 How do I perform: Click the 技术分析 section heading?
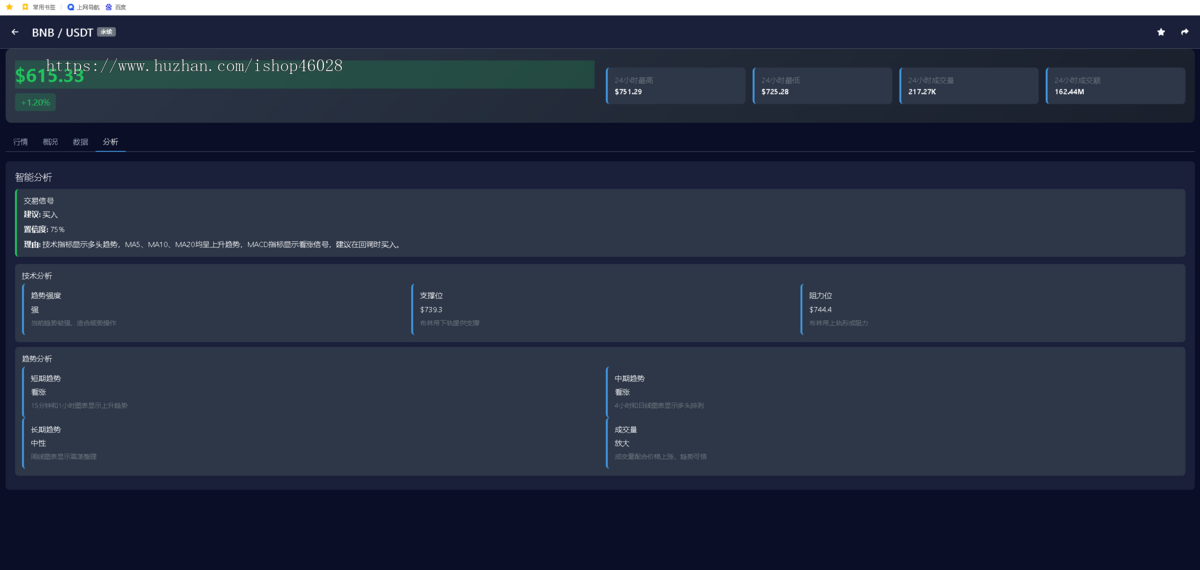(x=36, y=275)
